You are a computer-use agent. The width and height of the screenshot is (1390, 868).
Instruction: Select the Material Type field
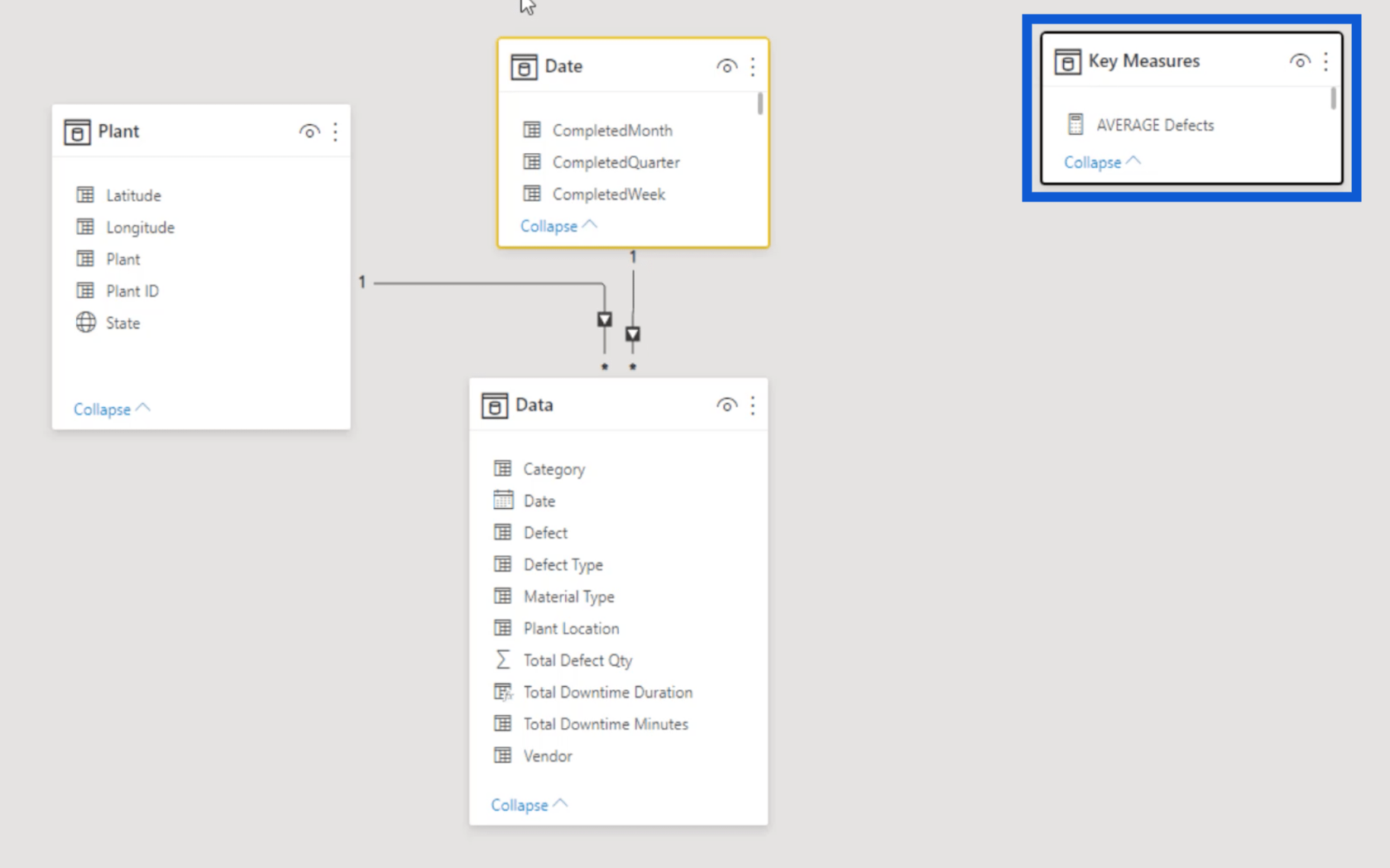tap(568, 597)
